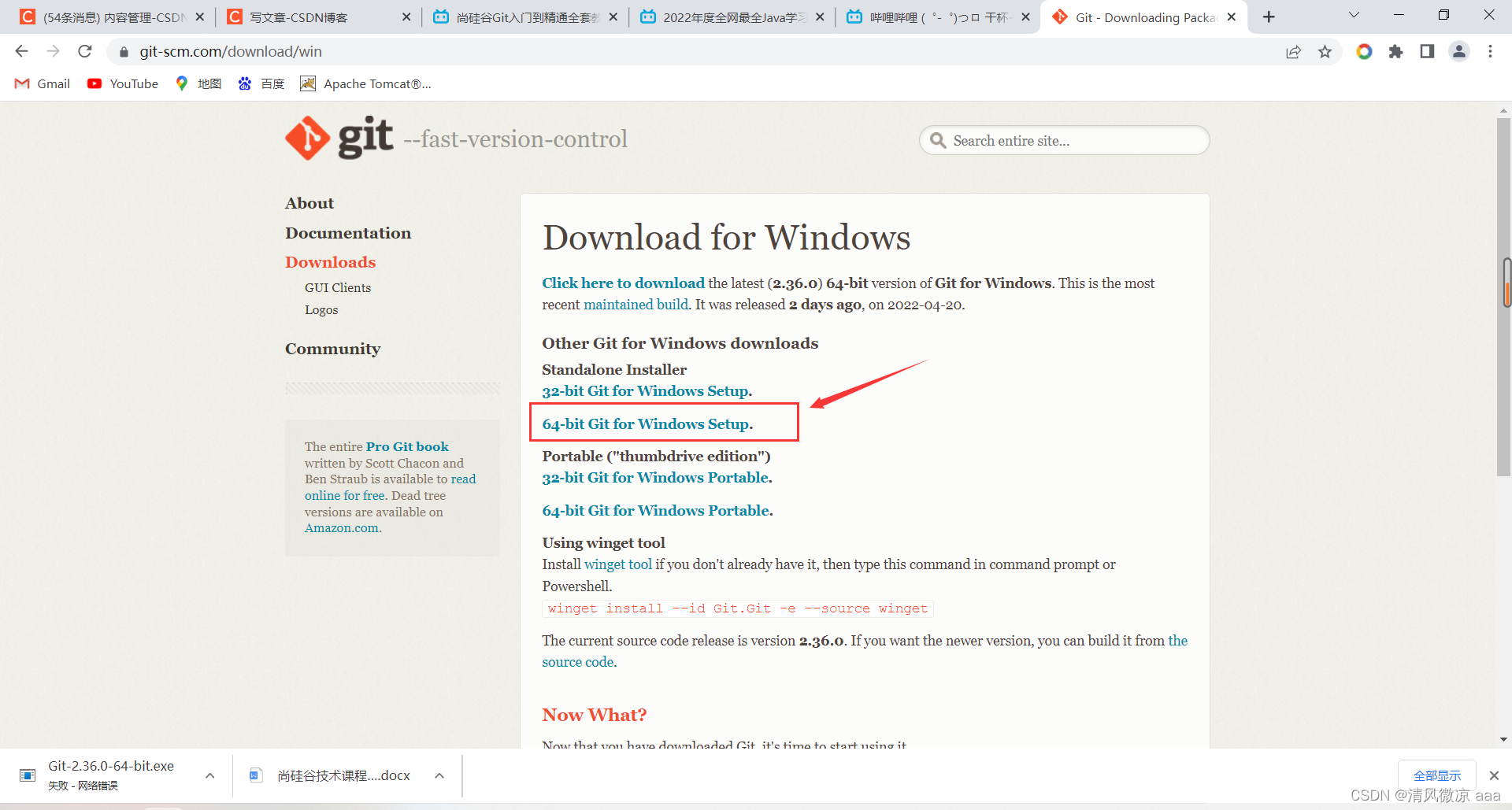Open the 百度 bookmark
This screenshot has width=1512, height=810.
tap(261, 83)
